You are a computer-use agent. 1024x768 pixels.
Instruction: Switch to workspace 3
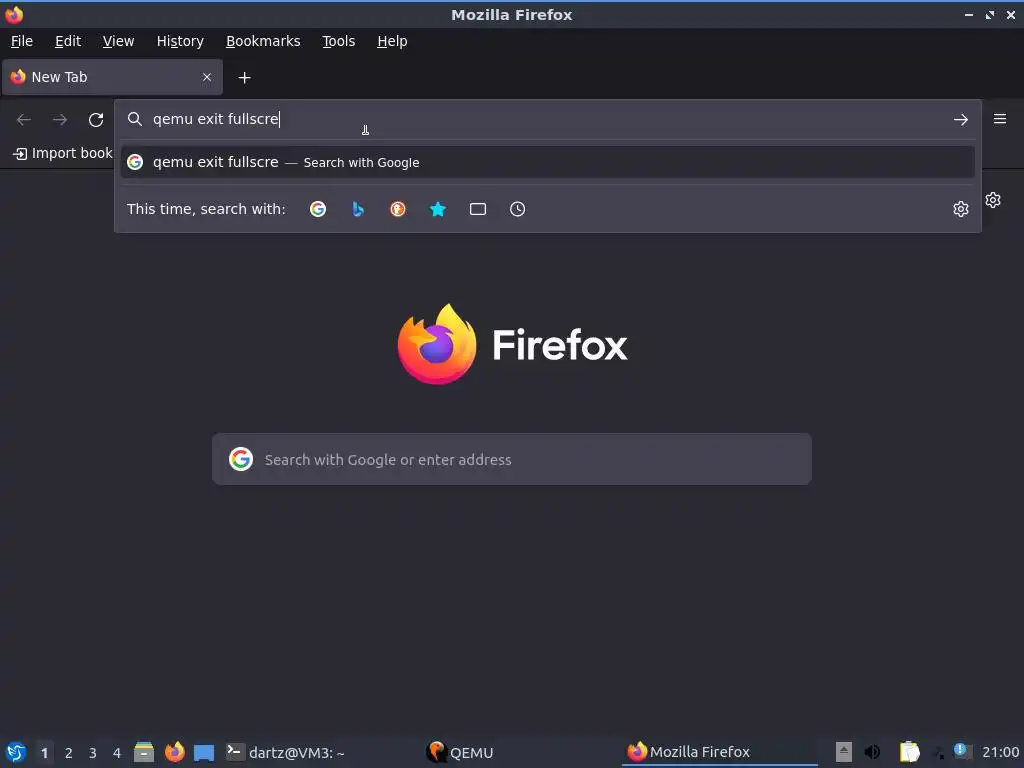(93, 753)
